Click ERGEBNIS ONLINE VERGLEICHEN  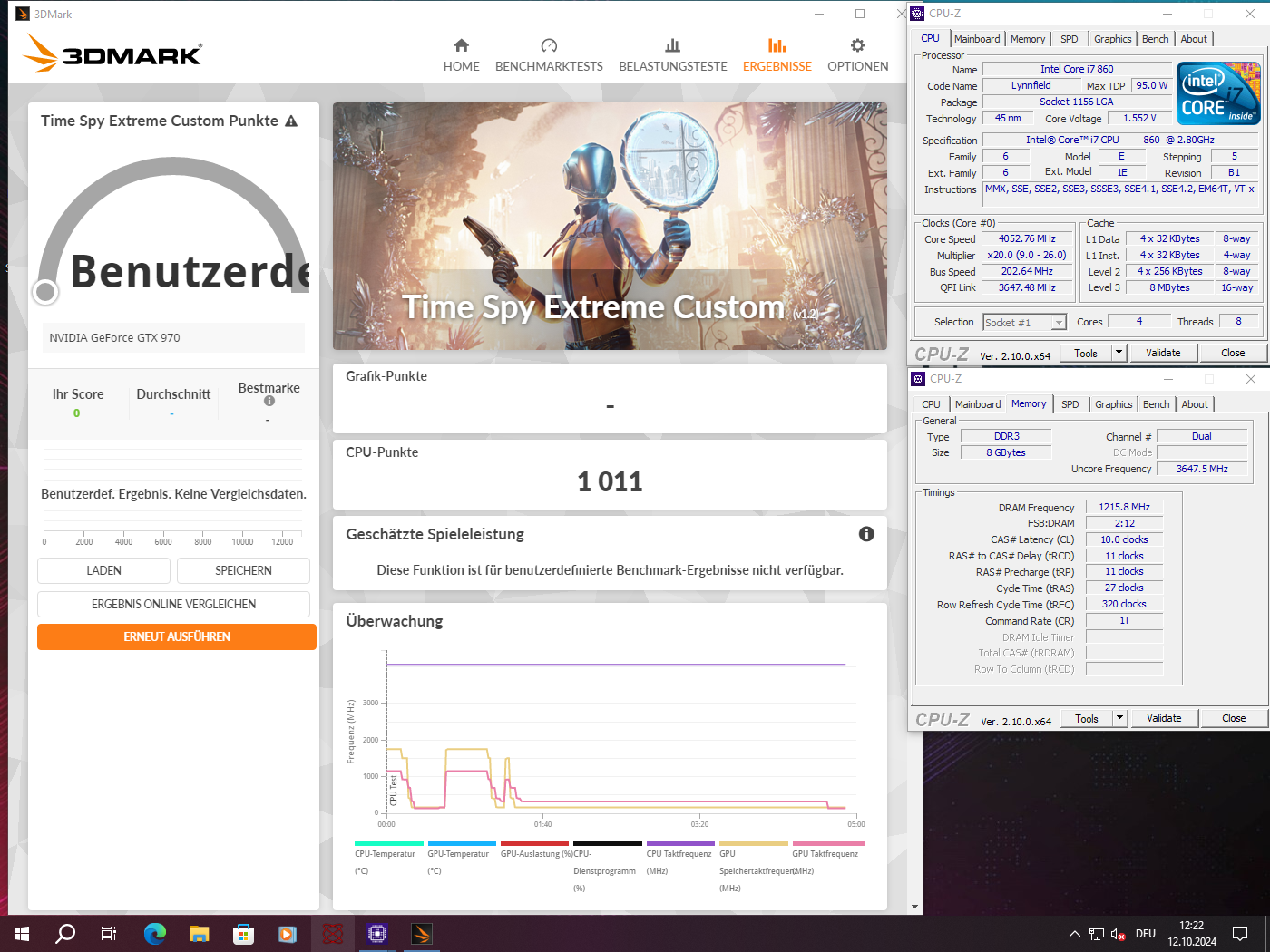173,604
